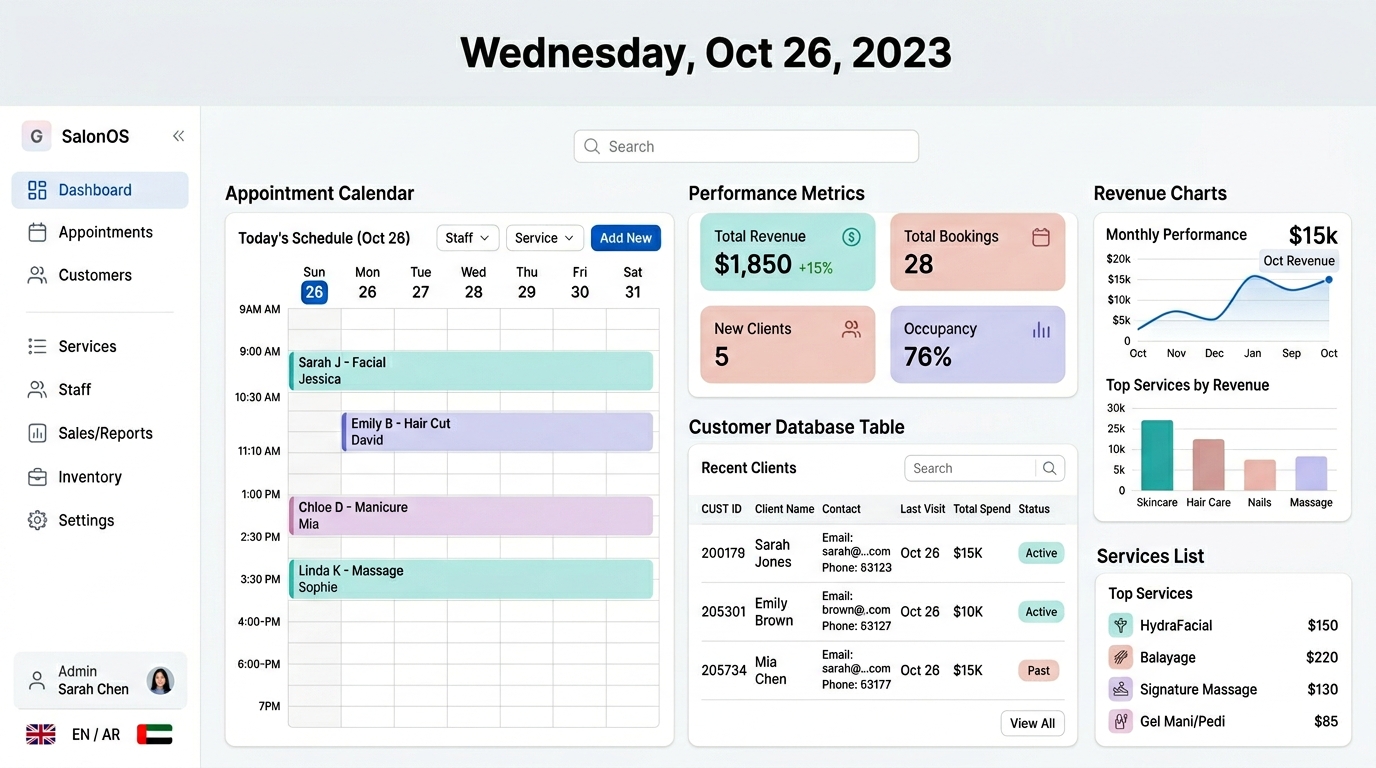Click the Add New appointment button

625,238
